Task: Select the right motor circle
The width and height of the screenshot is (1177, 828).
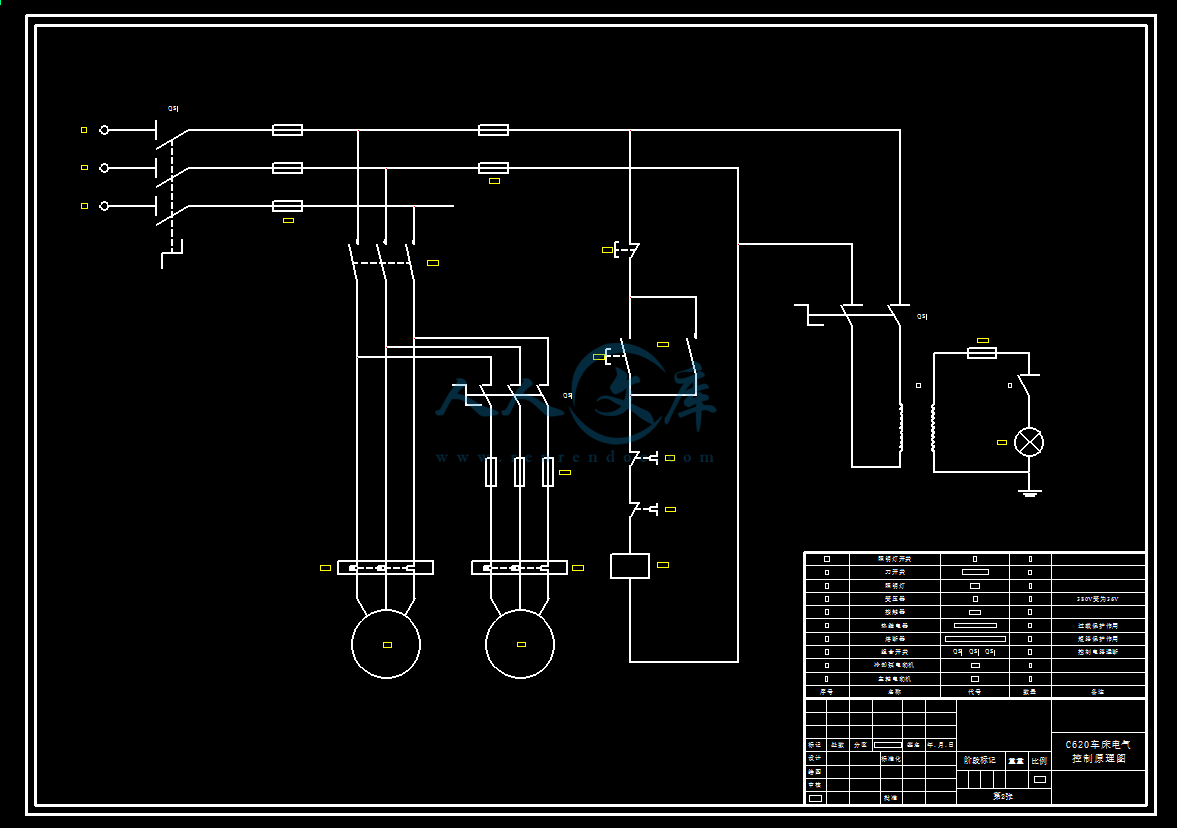Action: click(519, 644)
